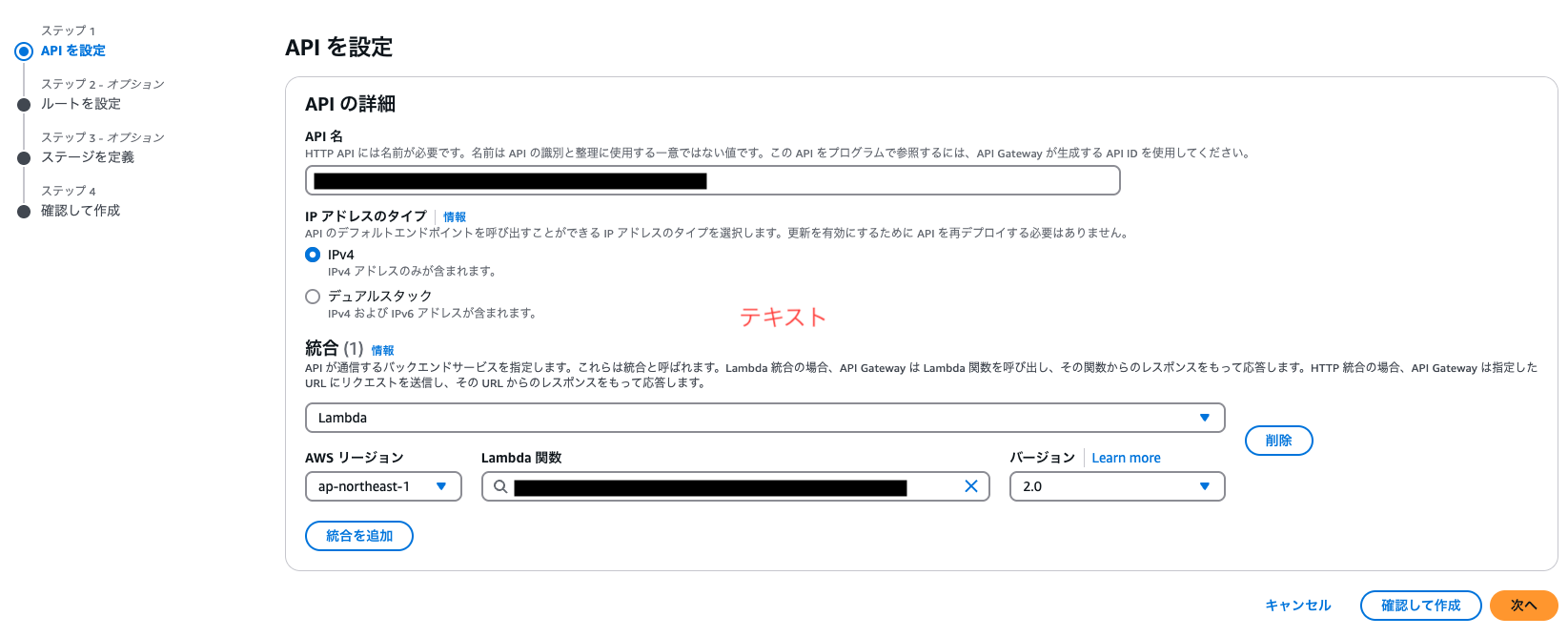Go to step 4 確認して作成 in sidebar
The image size is (1568, 637).
[81, 211]
